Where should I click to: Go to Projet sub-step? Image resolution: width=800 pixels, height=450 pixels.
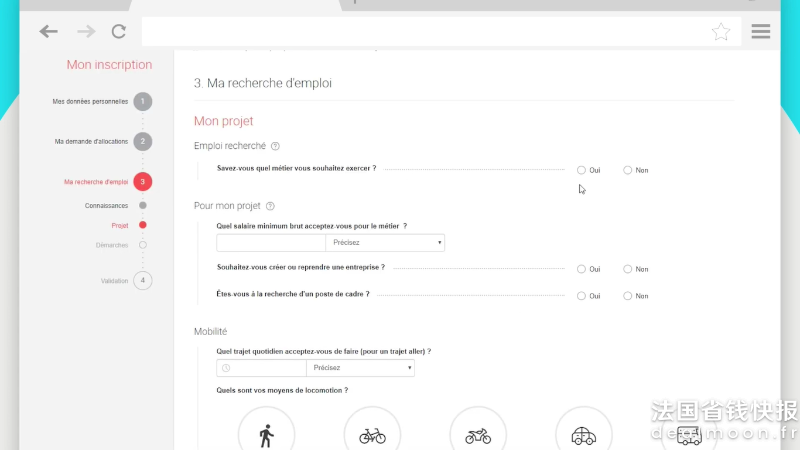point(120,226)
